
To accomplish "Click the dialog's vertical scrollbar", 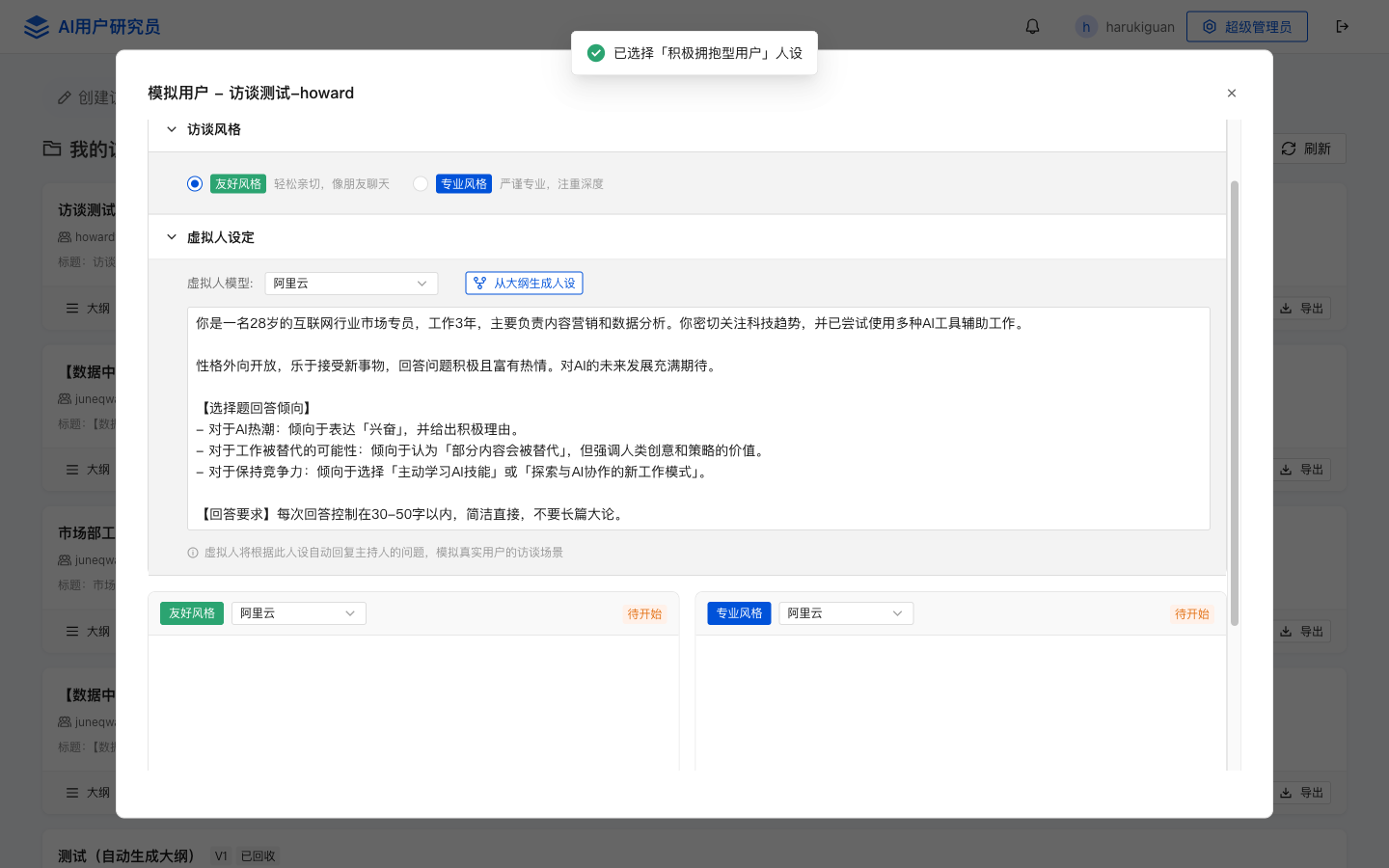I will (x=1234, y=403).
